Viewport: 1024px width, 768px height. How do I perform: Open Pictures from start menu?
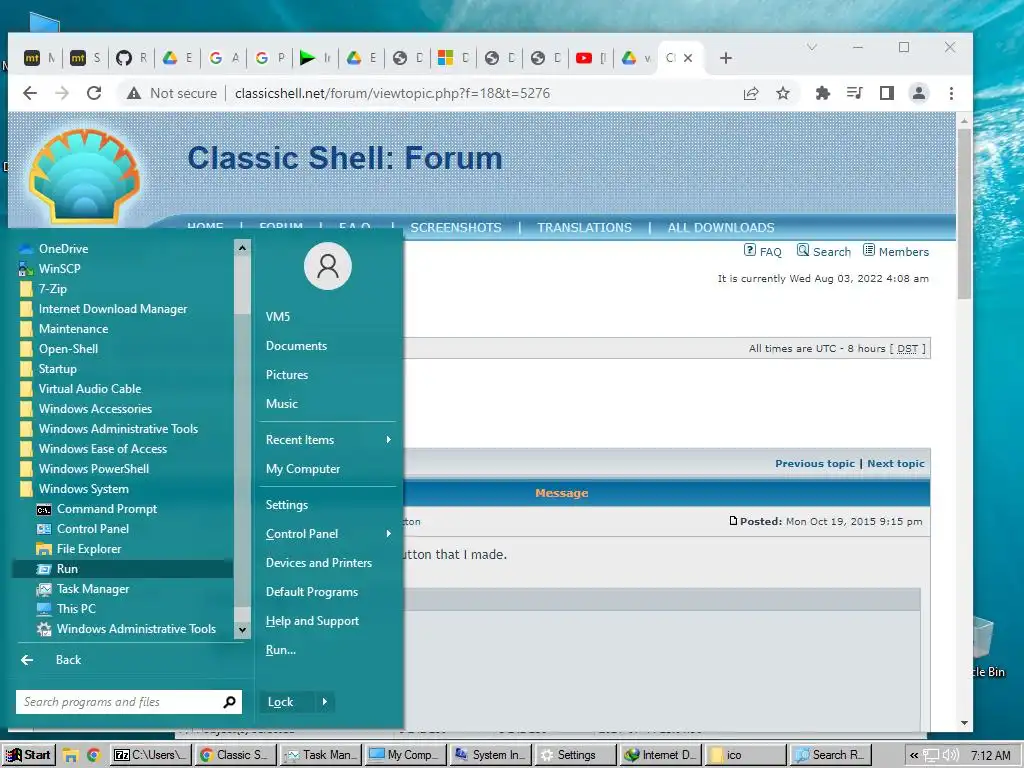click(287, 375)
